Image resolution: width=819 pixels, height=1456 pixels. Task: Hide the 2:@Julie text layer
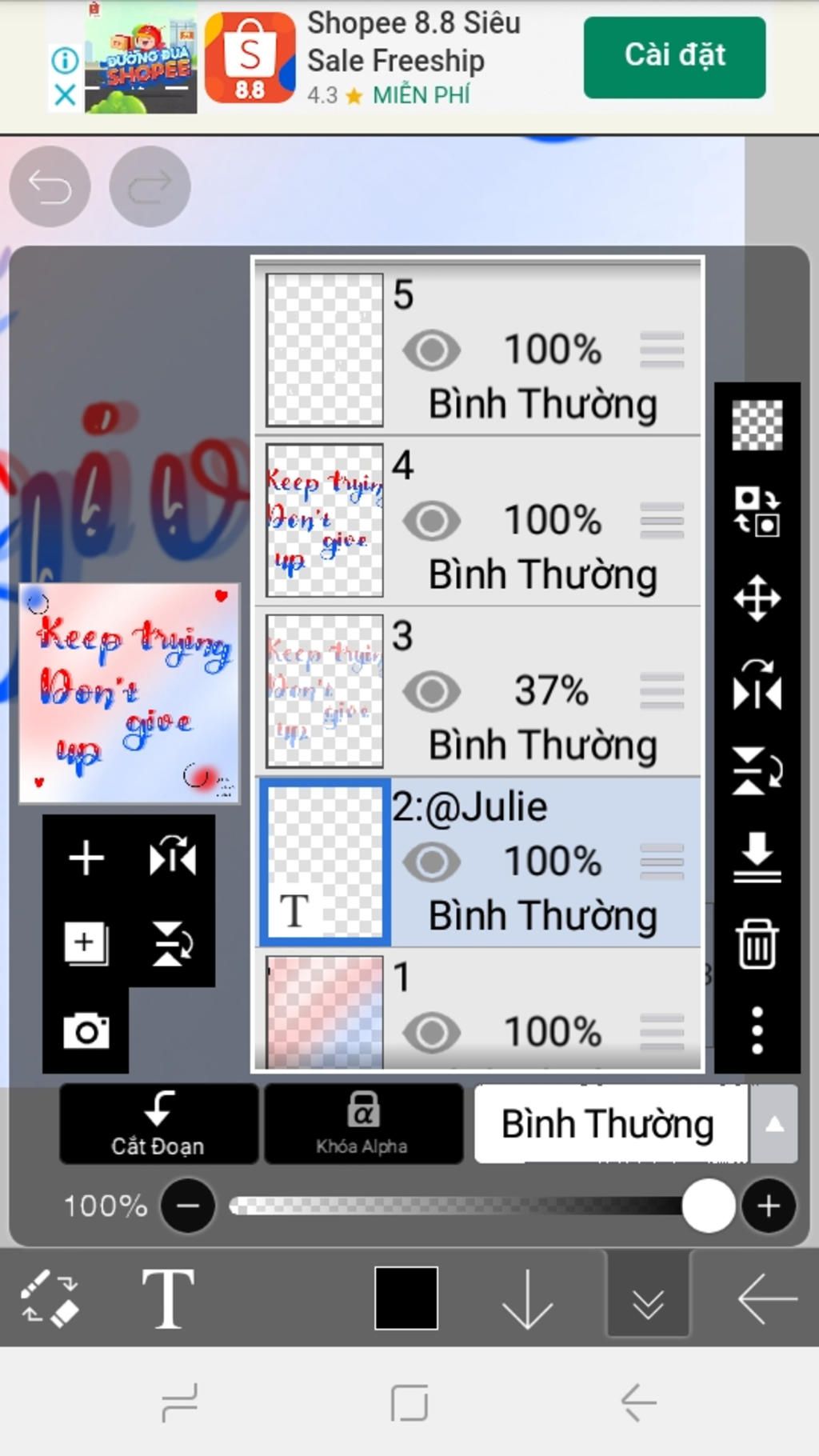432,862
